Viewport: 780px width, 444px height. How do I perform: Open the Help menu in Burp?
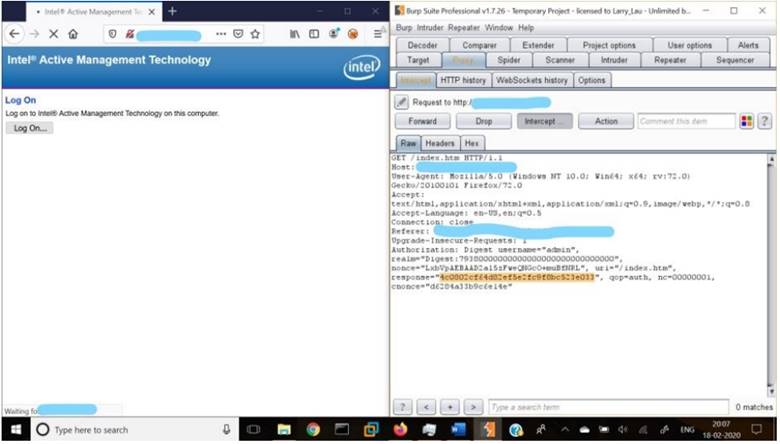pyautogui.click(x=526, y=28)
